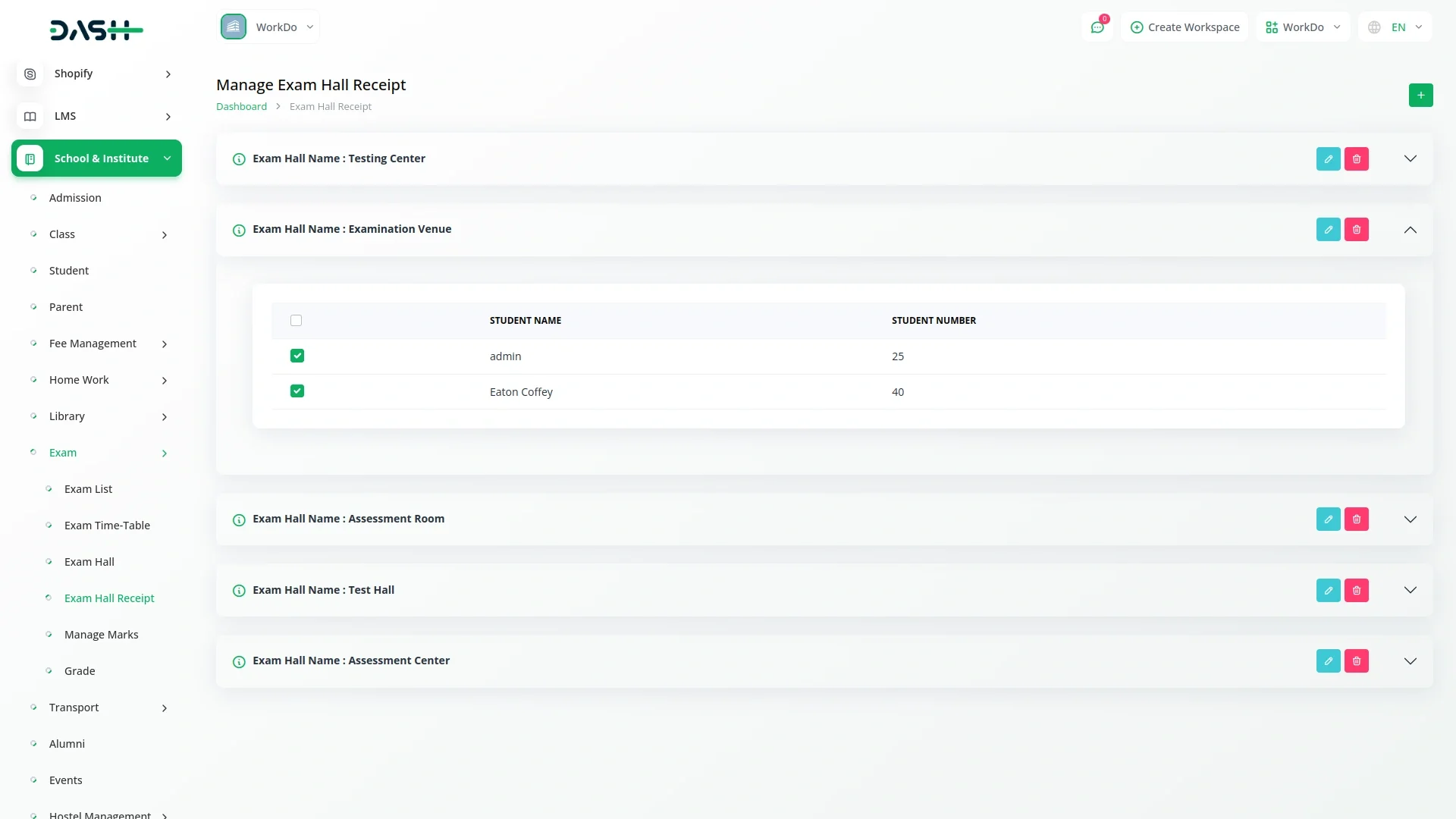Uncheck the Eaton Coffey checkbox
The image size is (1456, 819).
click(x=297, y=391)
